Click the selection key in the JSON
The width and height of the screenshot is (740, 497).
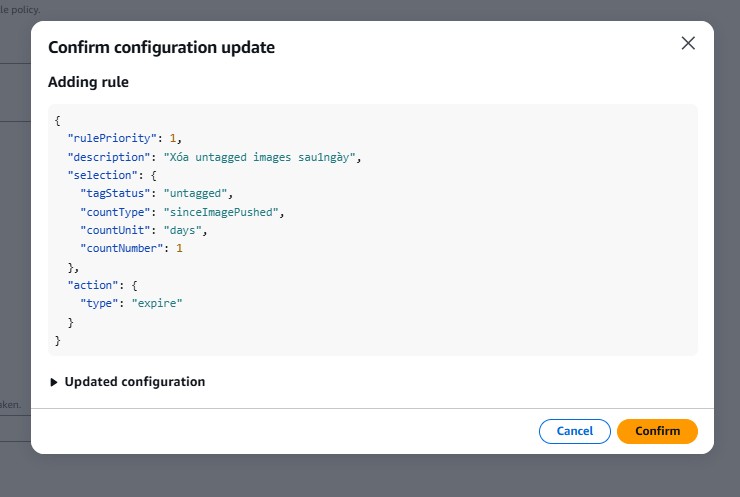click(x=98, y=175)
